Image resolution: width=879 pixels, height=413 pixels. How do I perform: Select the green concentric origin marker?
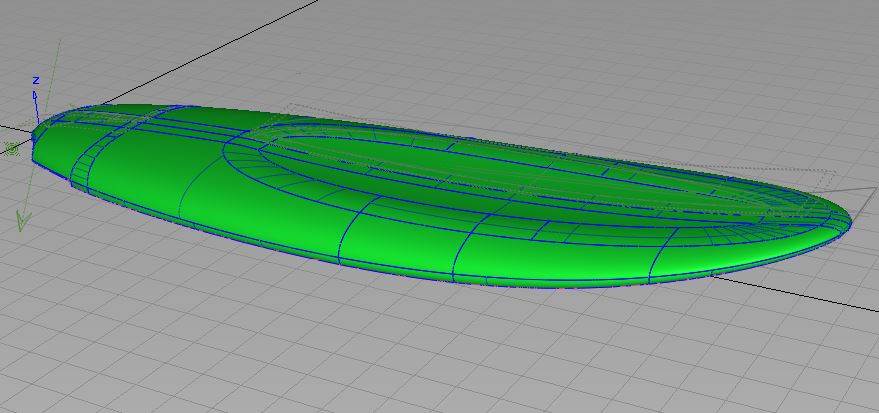click(x=12, y=149)
